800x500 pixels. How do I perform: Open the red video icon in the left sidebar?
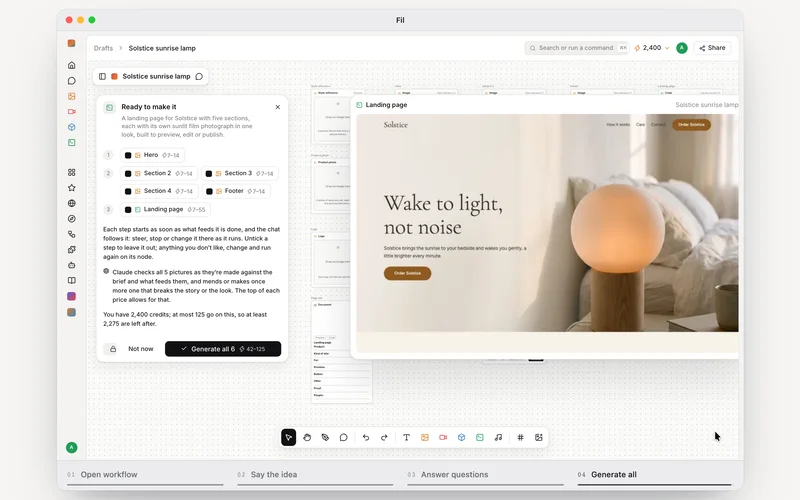(x=71, y=111)
